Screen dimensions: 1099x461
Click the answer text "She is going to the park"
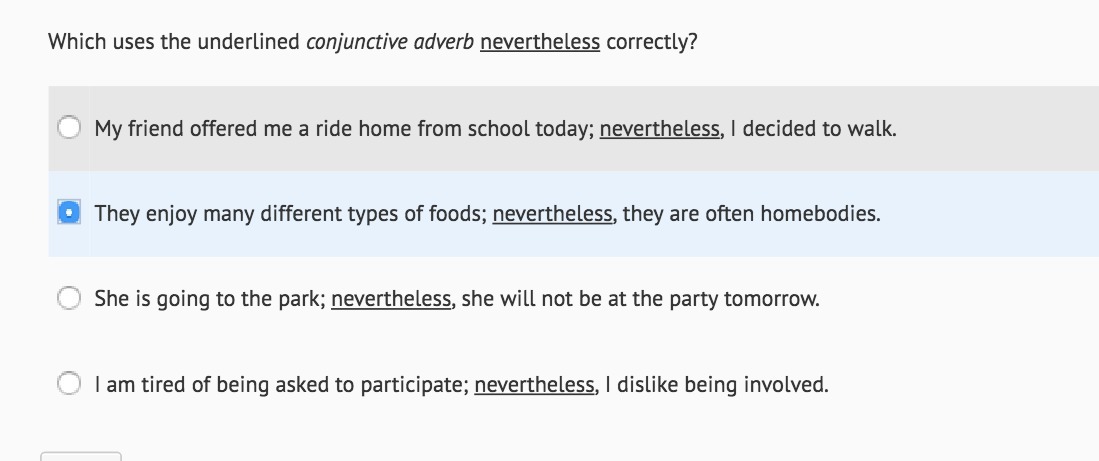[210, 299]
